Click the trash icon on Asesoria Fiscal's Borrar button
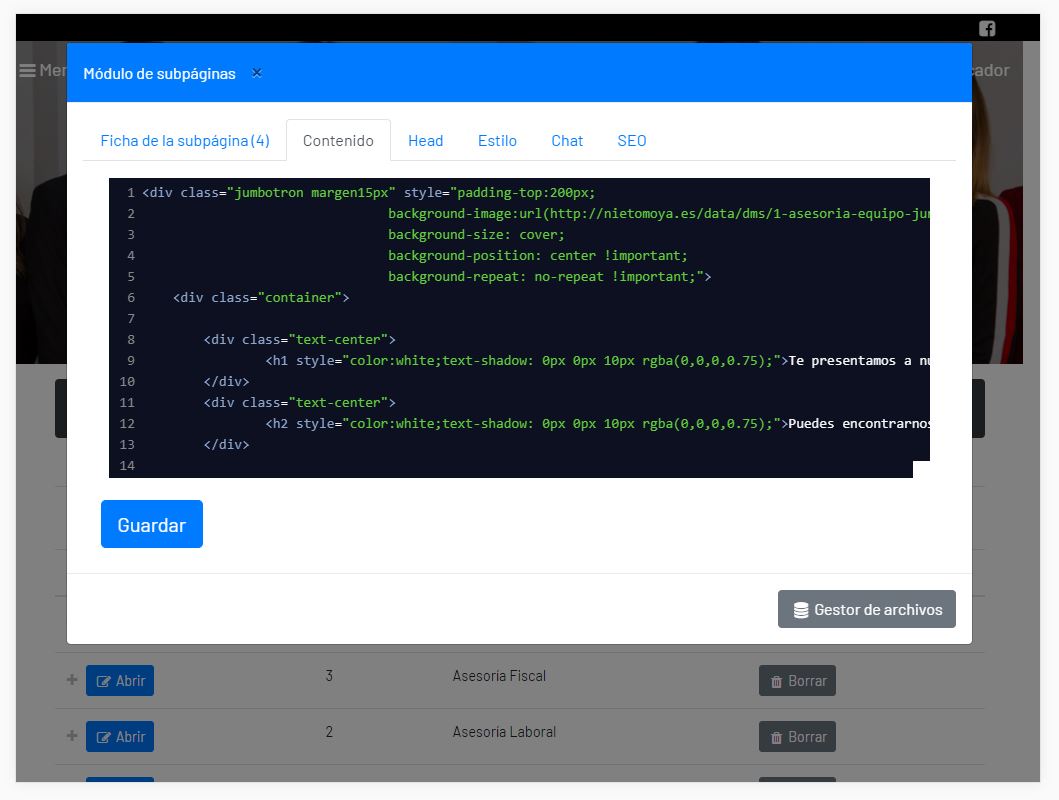The height and width of the screenshot is (800, 1059). tap(776, 681)
